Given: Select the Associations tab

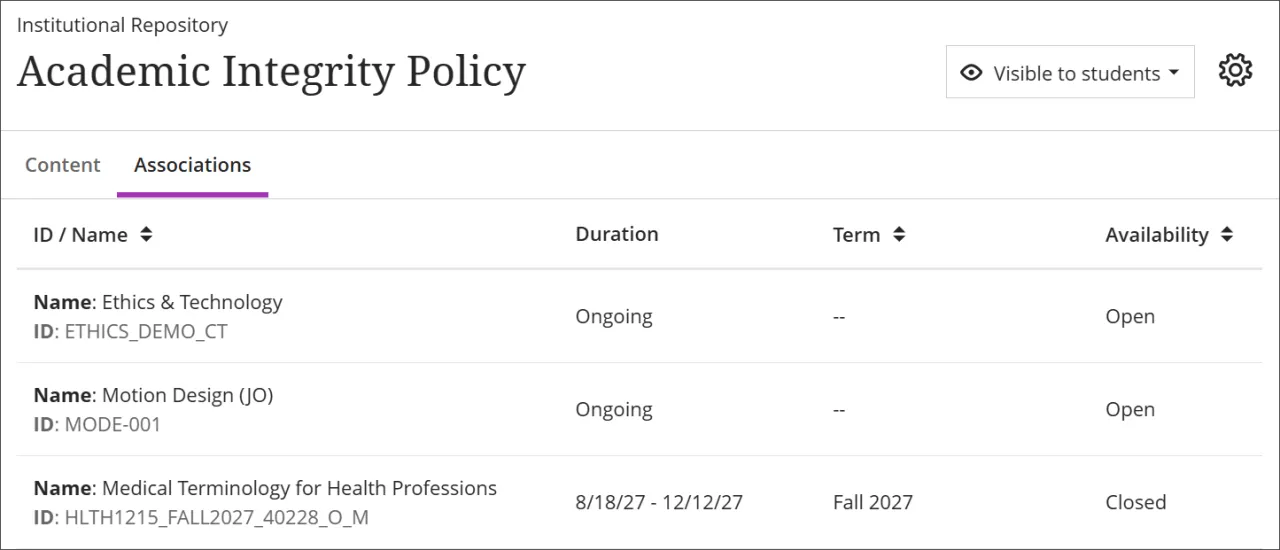Looking at the screenshot, I should coord(192,165).
